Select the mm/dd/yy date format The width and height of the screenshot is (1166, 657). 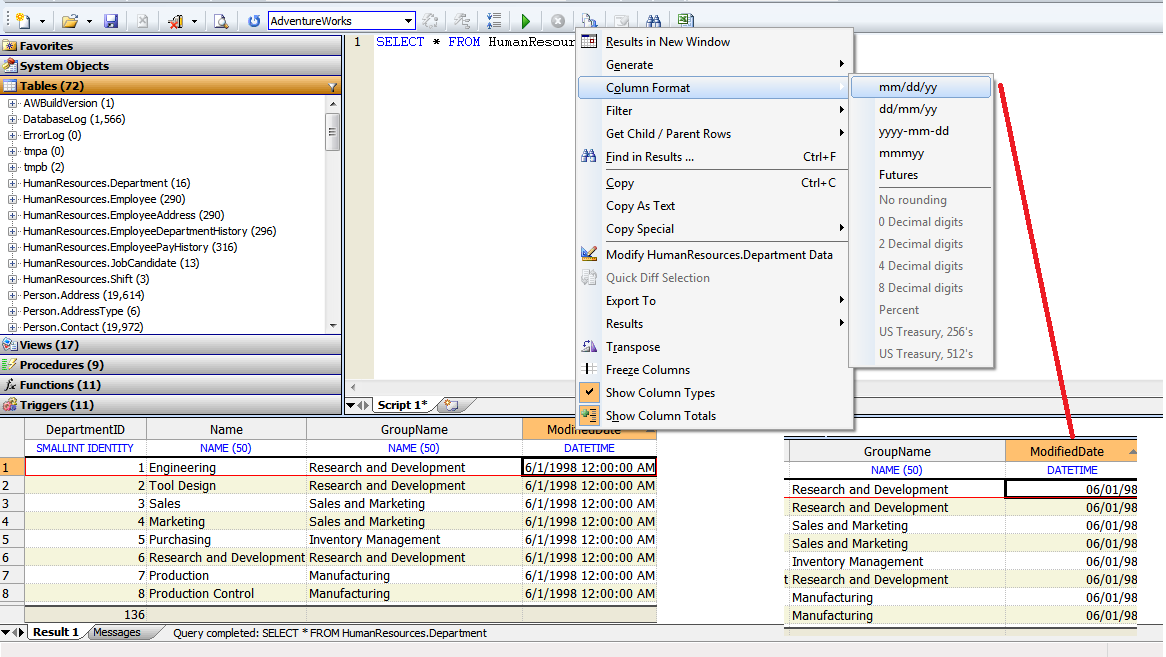click(920, 86)
